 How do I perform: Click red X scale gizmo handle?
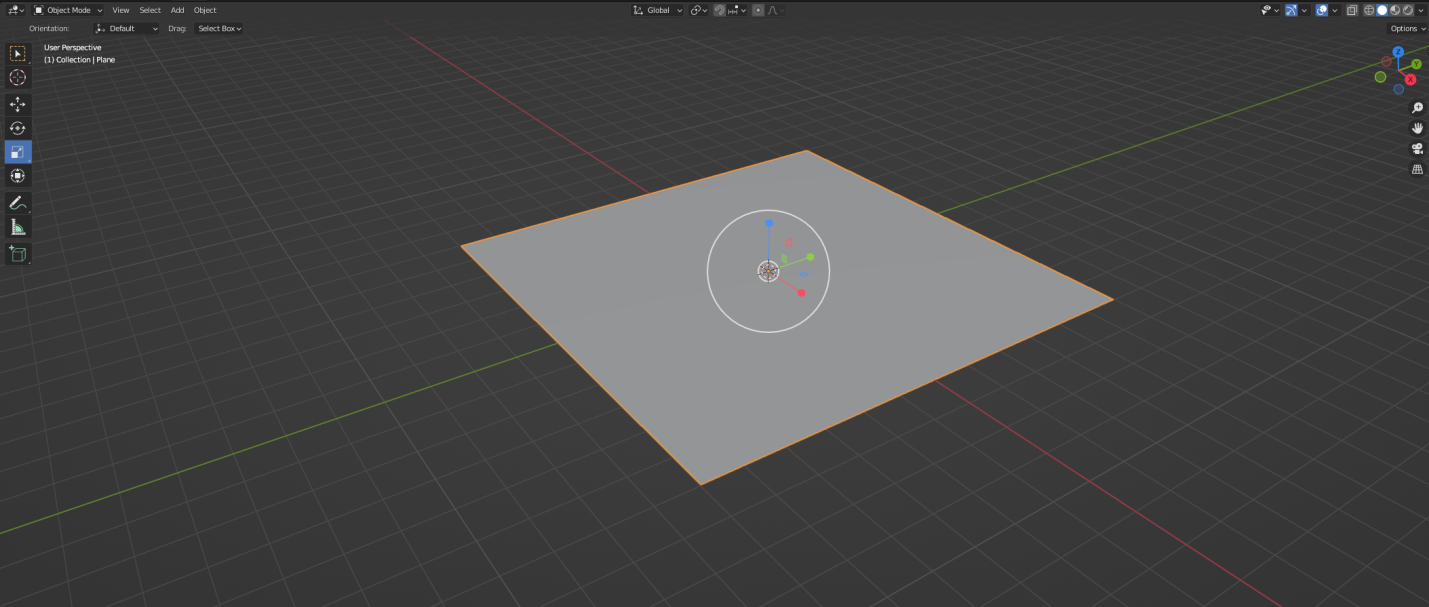(x=801, y=293)
